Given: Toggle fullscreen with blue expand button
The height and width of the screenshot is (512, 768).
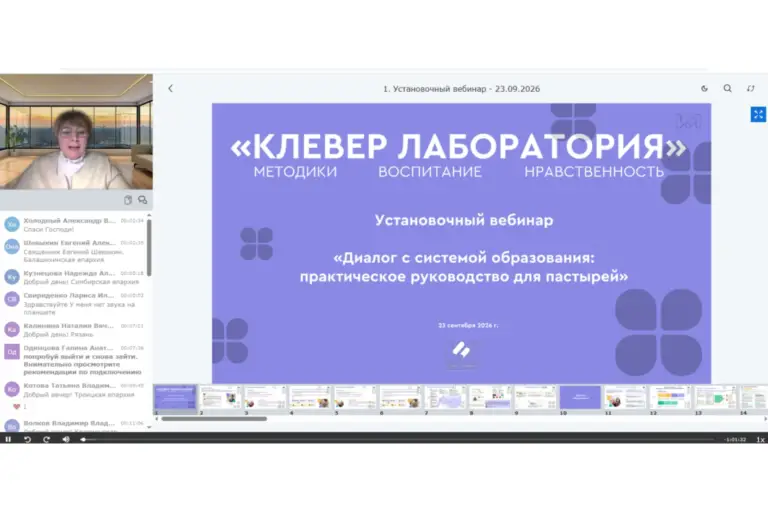Looking at the screenshot, I should (758, 114).
